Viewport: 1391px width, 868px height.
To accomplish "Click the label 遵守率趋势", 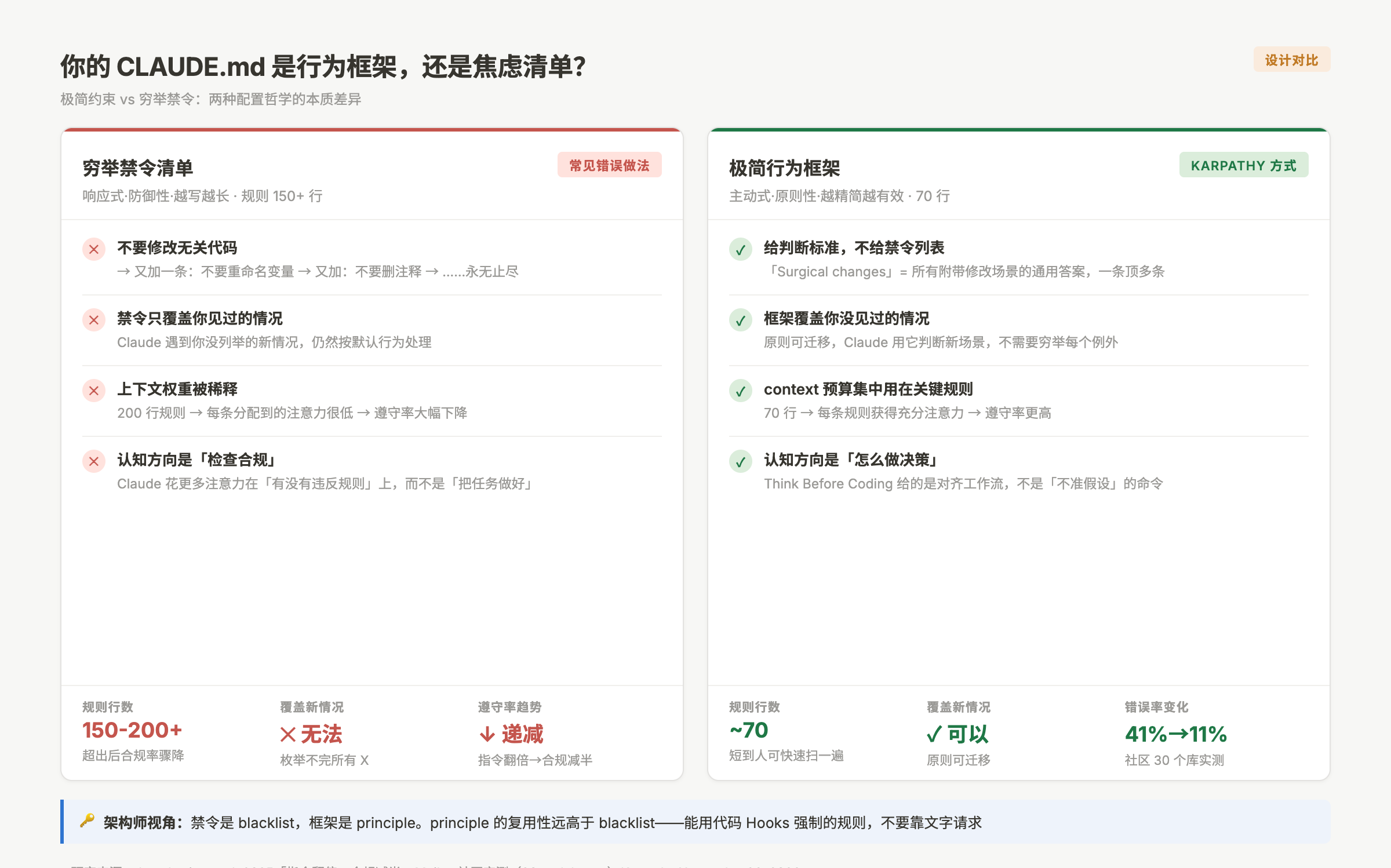I will point(510,707).
